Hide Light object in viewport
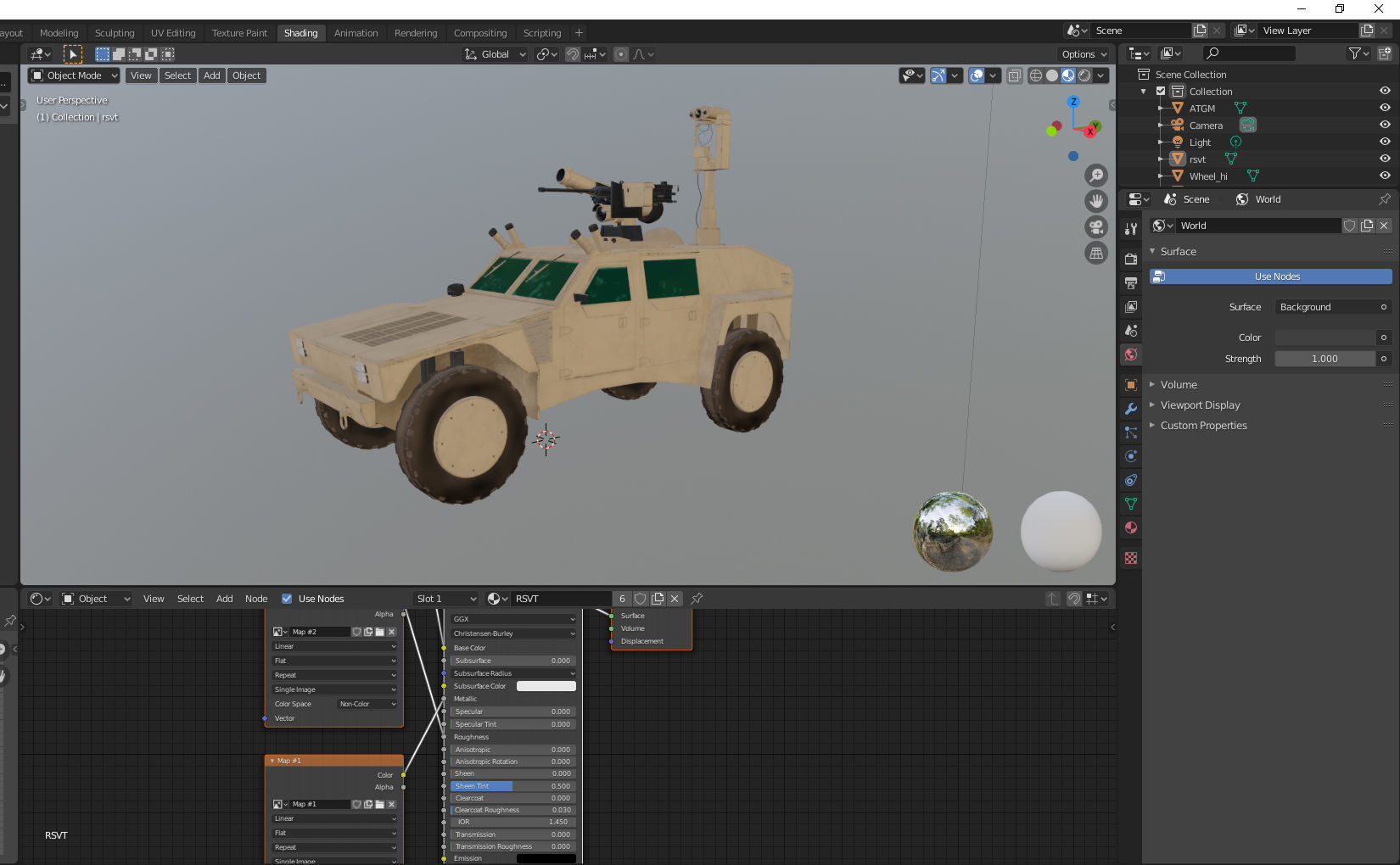The height and width of the screenshot is (865, 1400). click(1385, 142)
